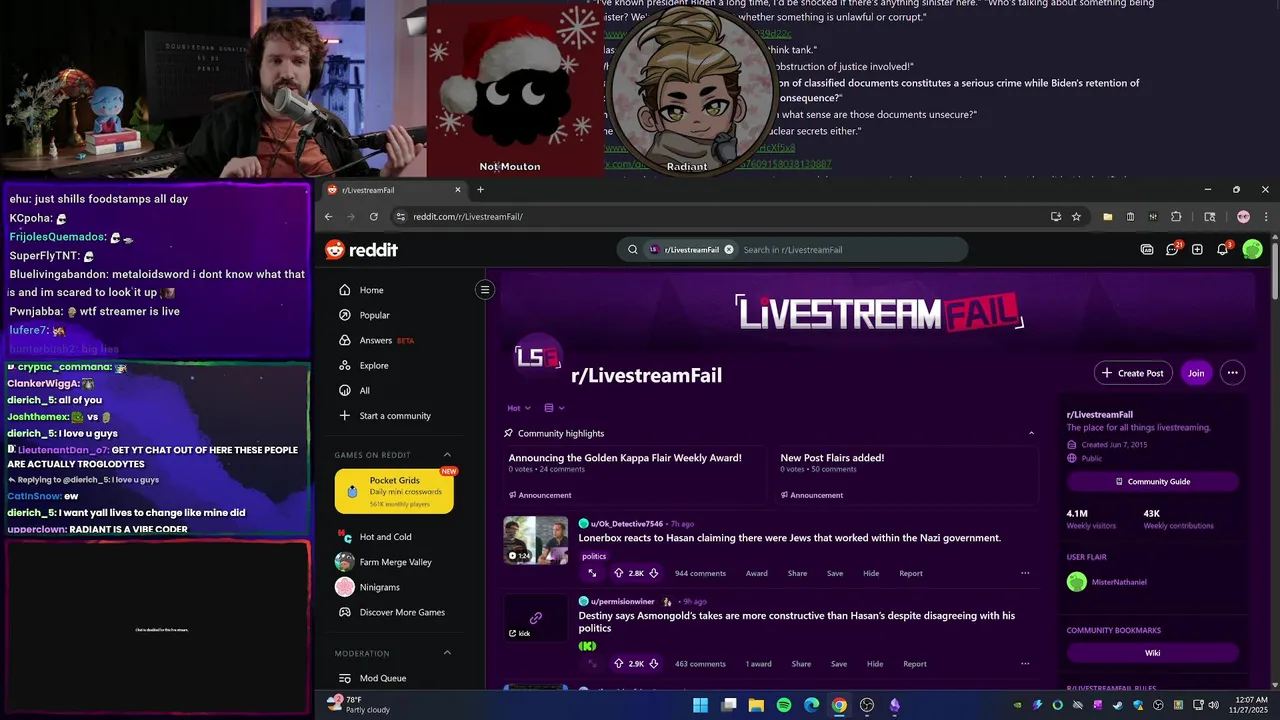Click the Reddit advertise icon
1280x720 pixels.
1147,250
